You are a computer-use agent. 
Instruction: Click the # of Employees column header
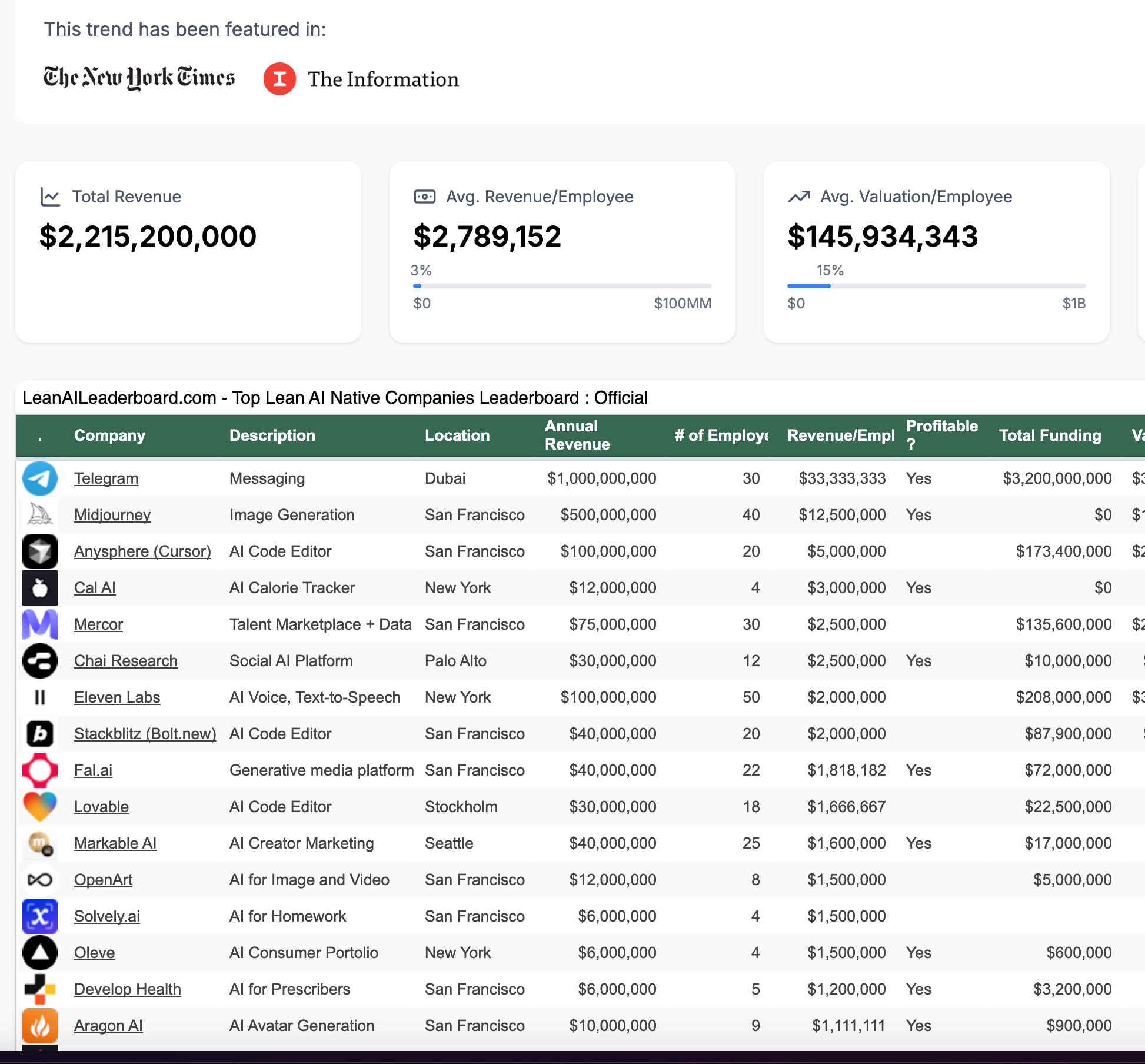coord(721,435)
